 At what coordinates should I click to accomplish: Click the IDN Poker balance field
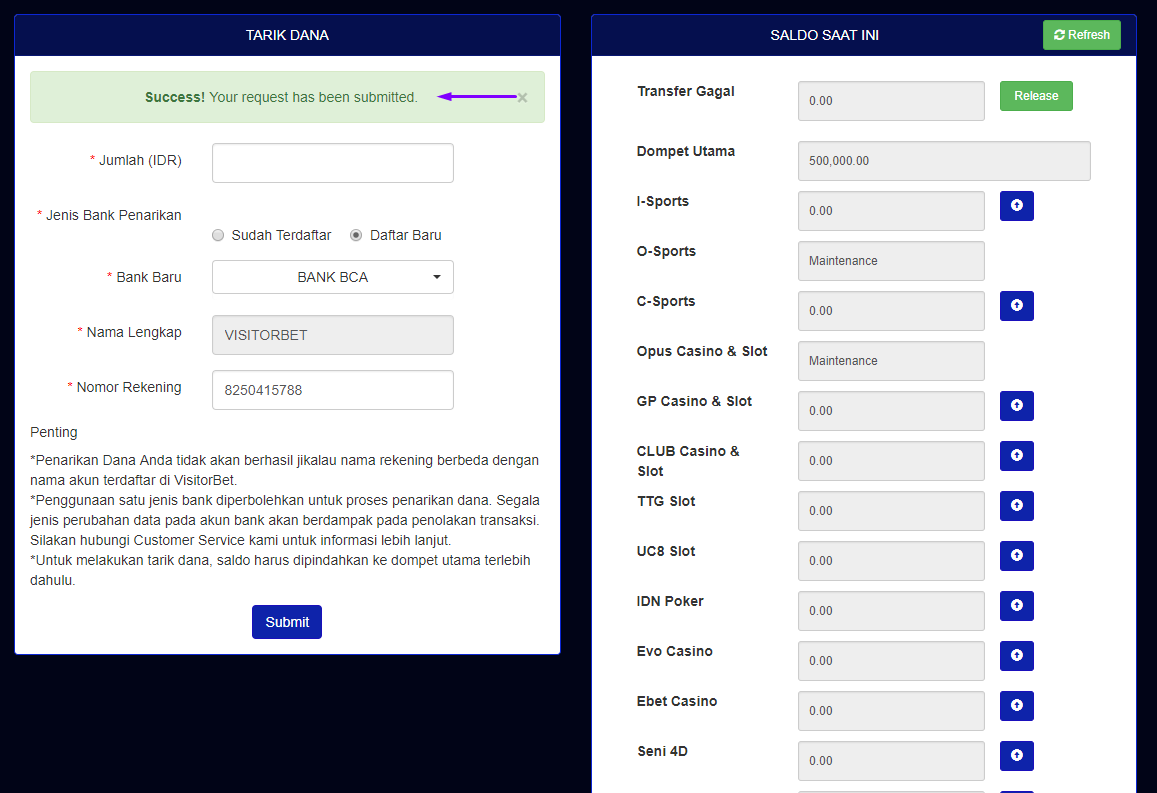click(x=891, y=611)
